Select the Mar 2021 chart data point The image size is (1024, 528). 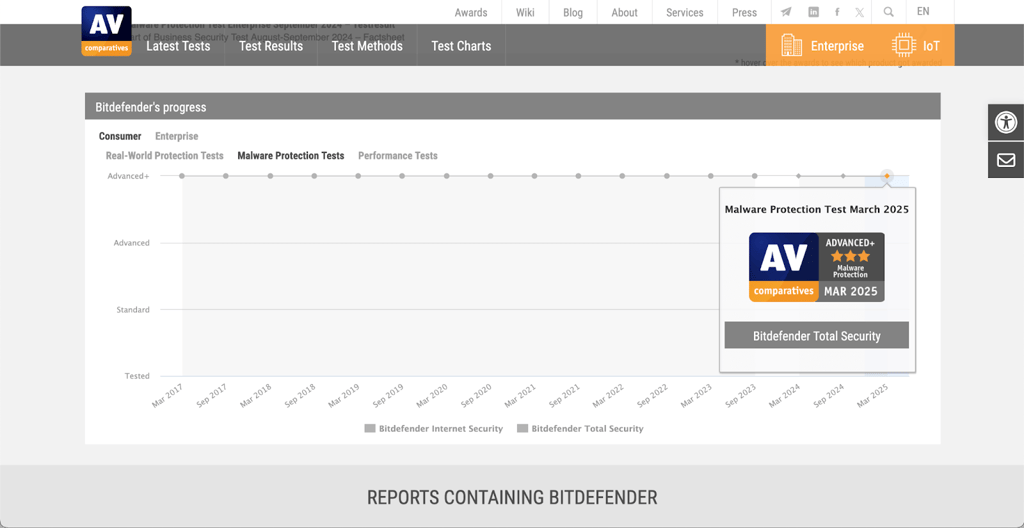[534, 176]
